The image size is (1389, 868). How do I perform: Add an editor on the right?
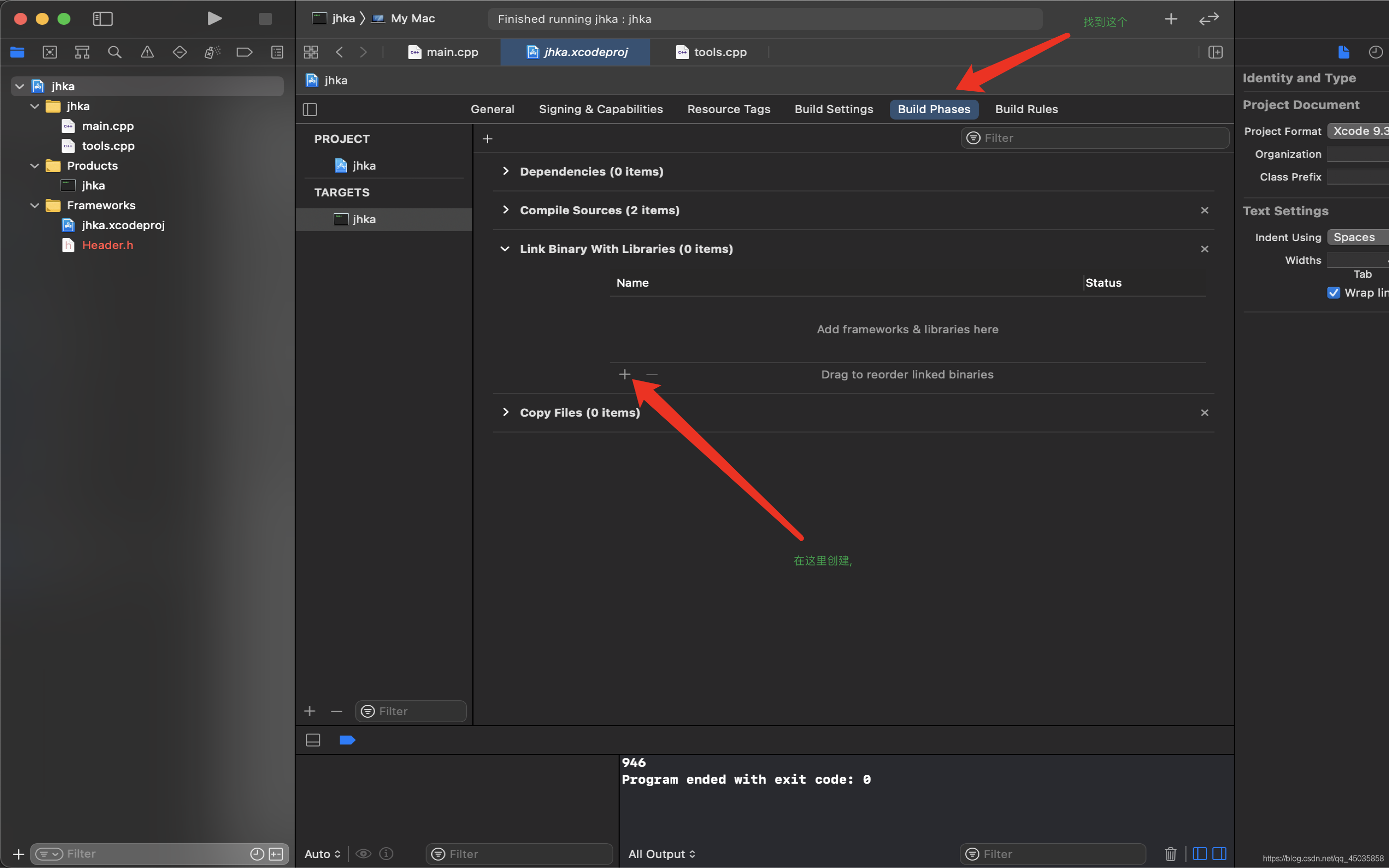coord(1215,52)
